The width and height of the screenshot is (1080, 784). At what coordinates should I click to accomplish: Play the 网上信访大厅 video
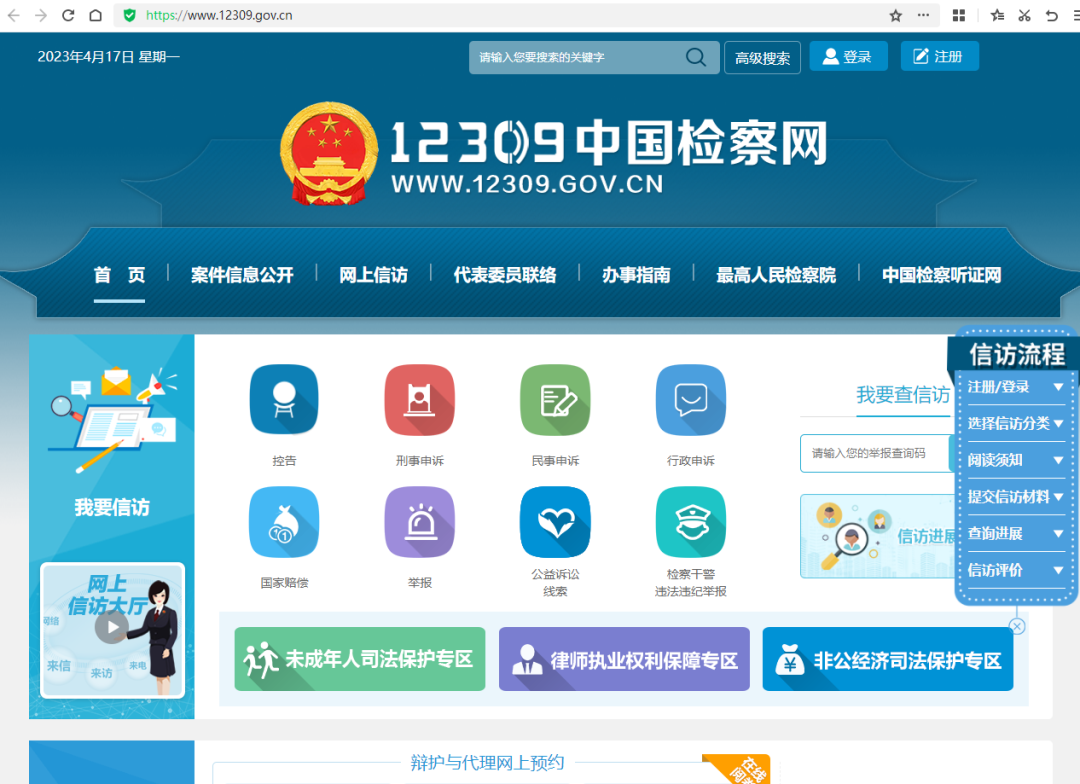tap(112, 627)
